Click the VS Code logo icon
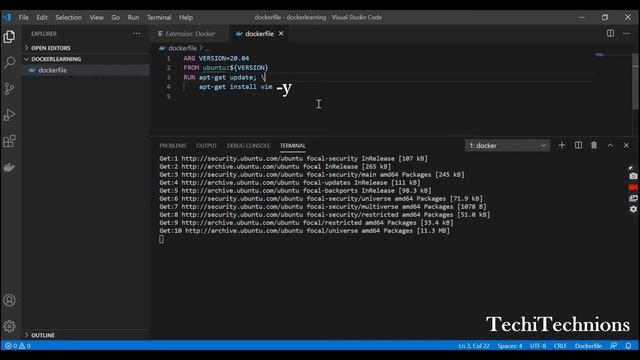640x360 pixels. coord(7,17)
